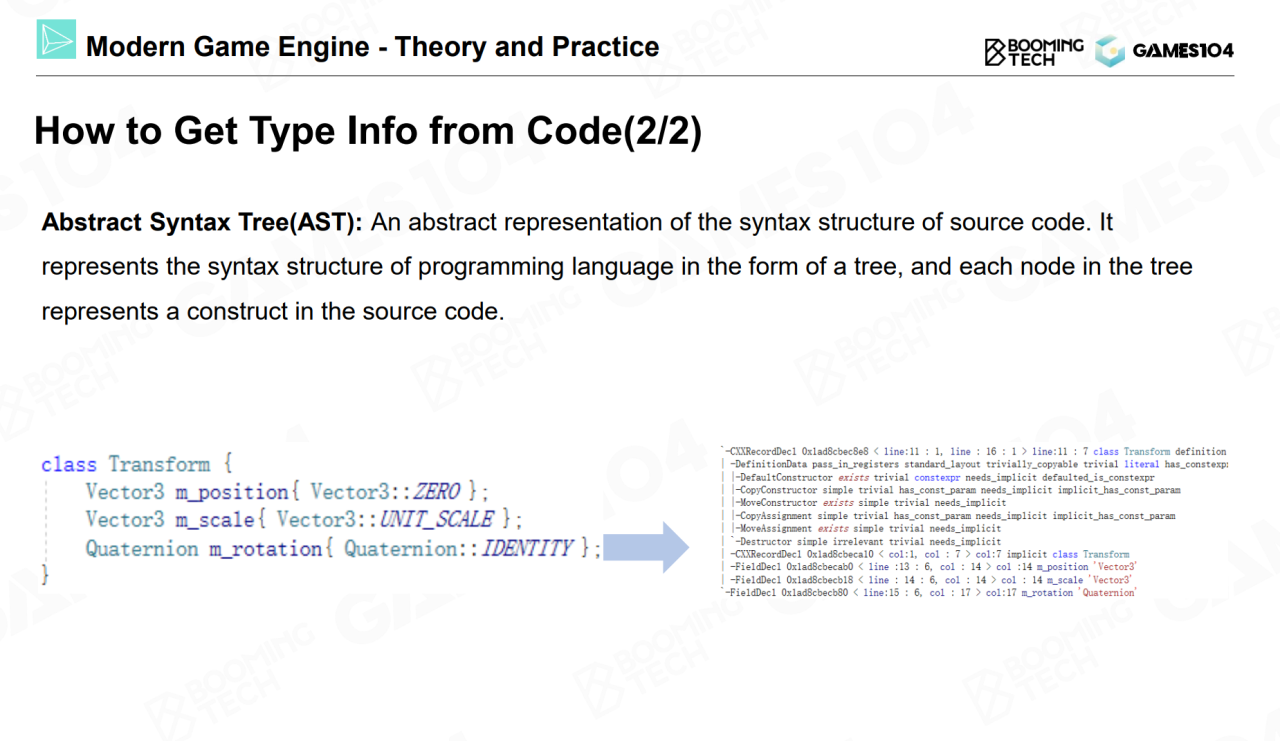The image size is (1280, 741).
Task: Click the GAMES104 cube icon
Action: coord(1109,52)
